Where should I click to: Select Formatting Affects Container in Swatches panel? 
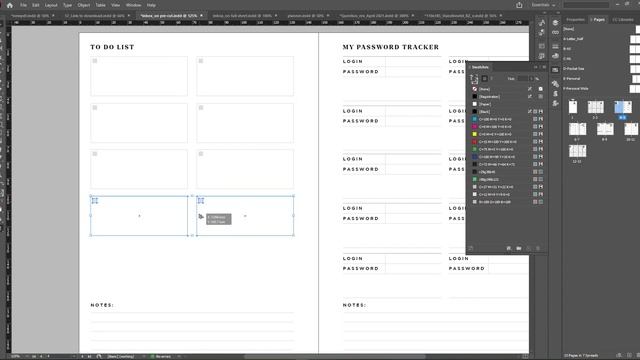coord(484,78)
